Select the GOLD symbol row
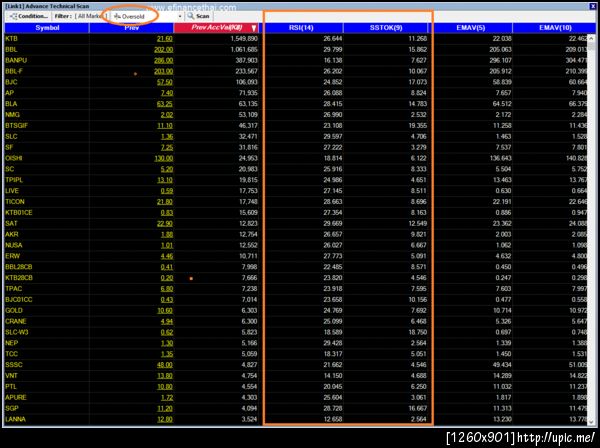 (295, 310)
